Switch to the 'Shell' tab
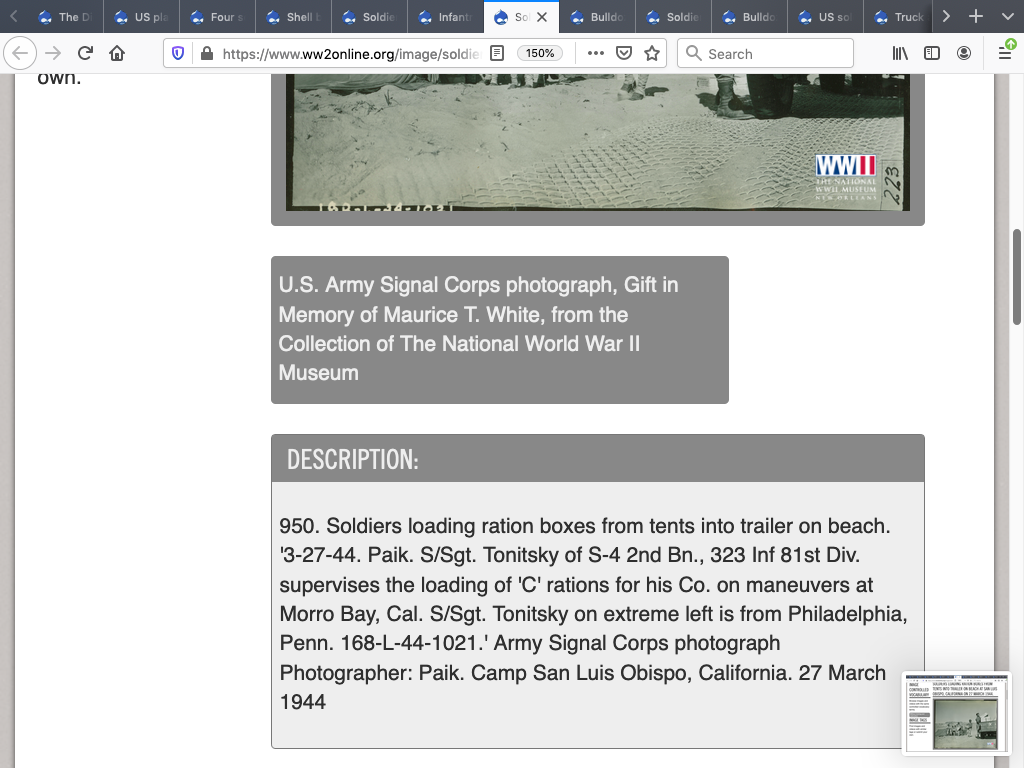The width and height of the screenshot is (1024, 768). pyautogui.click(x=294, y=17)
